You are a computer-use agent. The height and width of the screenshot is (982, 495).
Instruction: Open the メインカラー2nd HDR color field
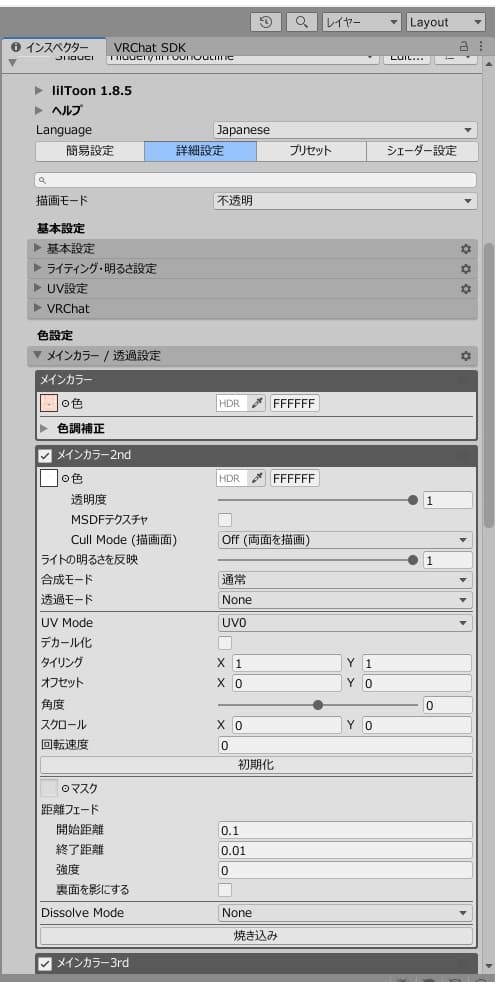pos(233,478)
